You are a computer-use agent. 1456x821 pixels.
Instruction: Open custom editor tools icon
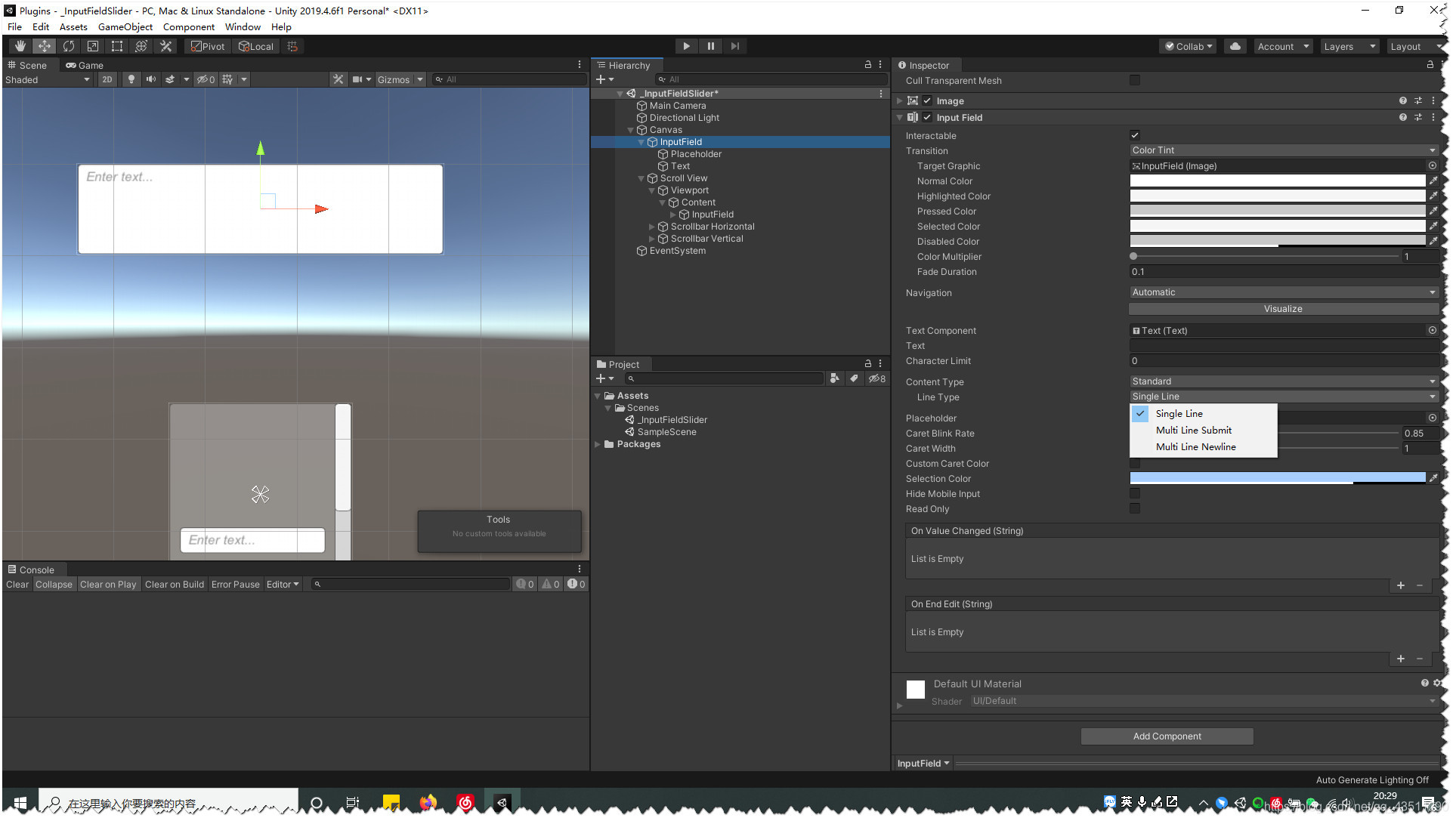click(x=165, y=46)
